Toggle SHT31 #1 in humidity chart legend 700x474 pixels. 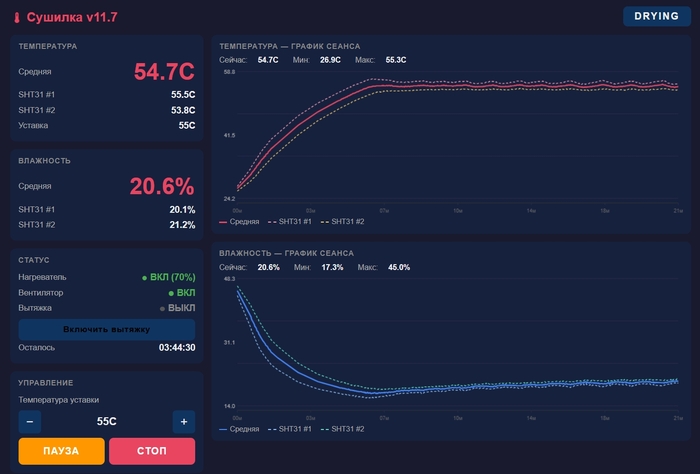(290, 429)
